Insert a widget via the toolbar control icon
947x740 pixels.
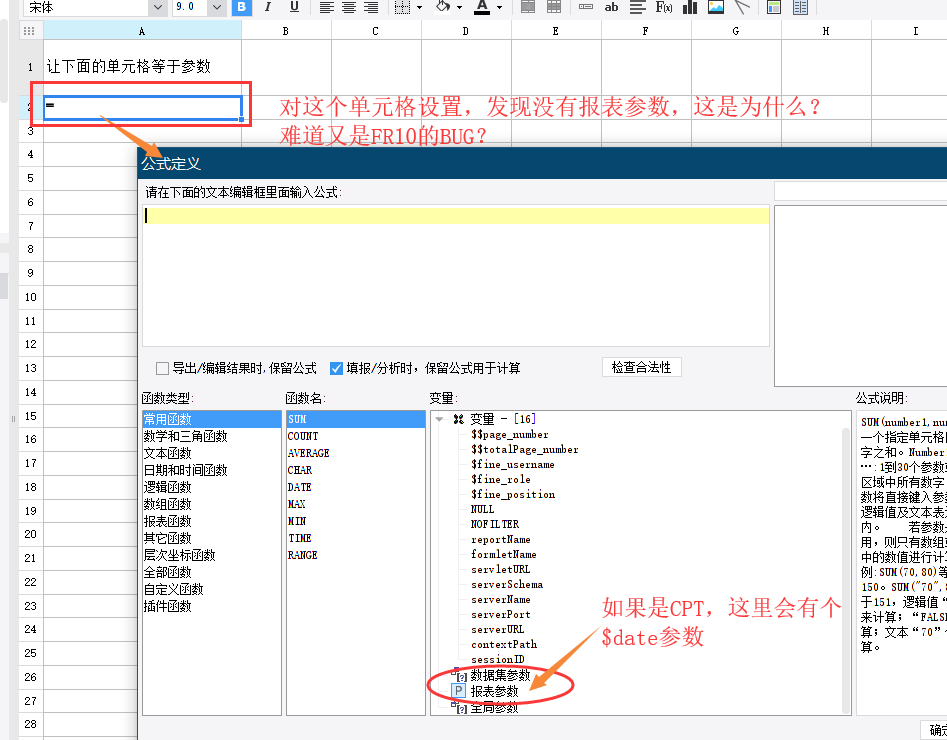[x=586, y=7]
